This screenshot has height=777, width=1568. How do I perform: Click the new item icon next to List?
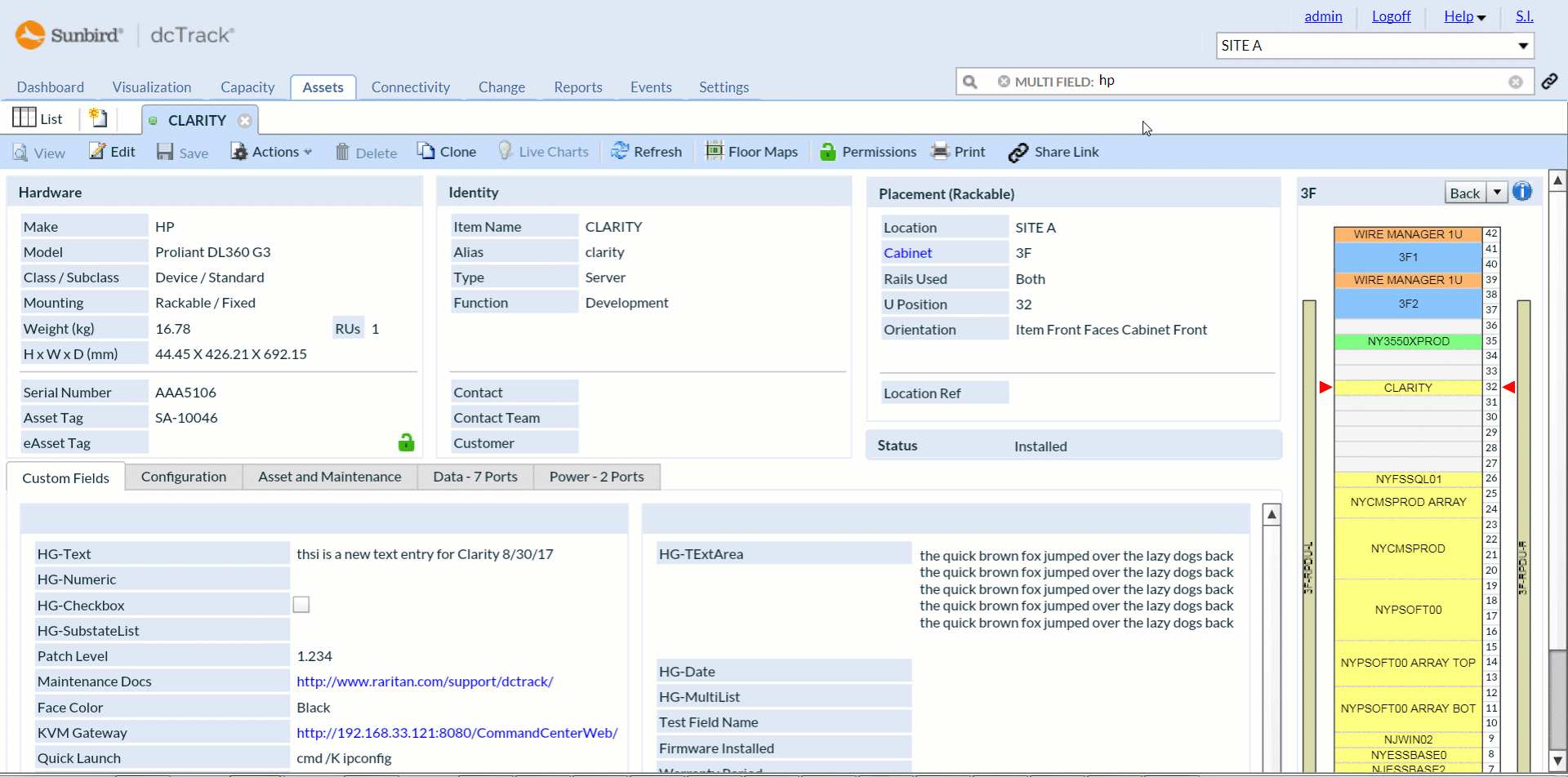(x=98, y=118)
